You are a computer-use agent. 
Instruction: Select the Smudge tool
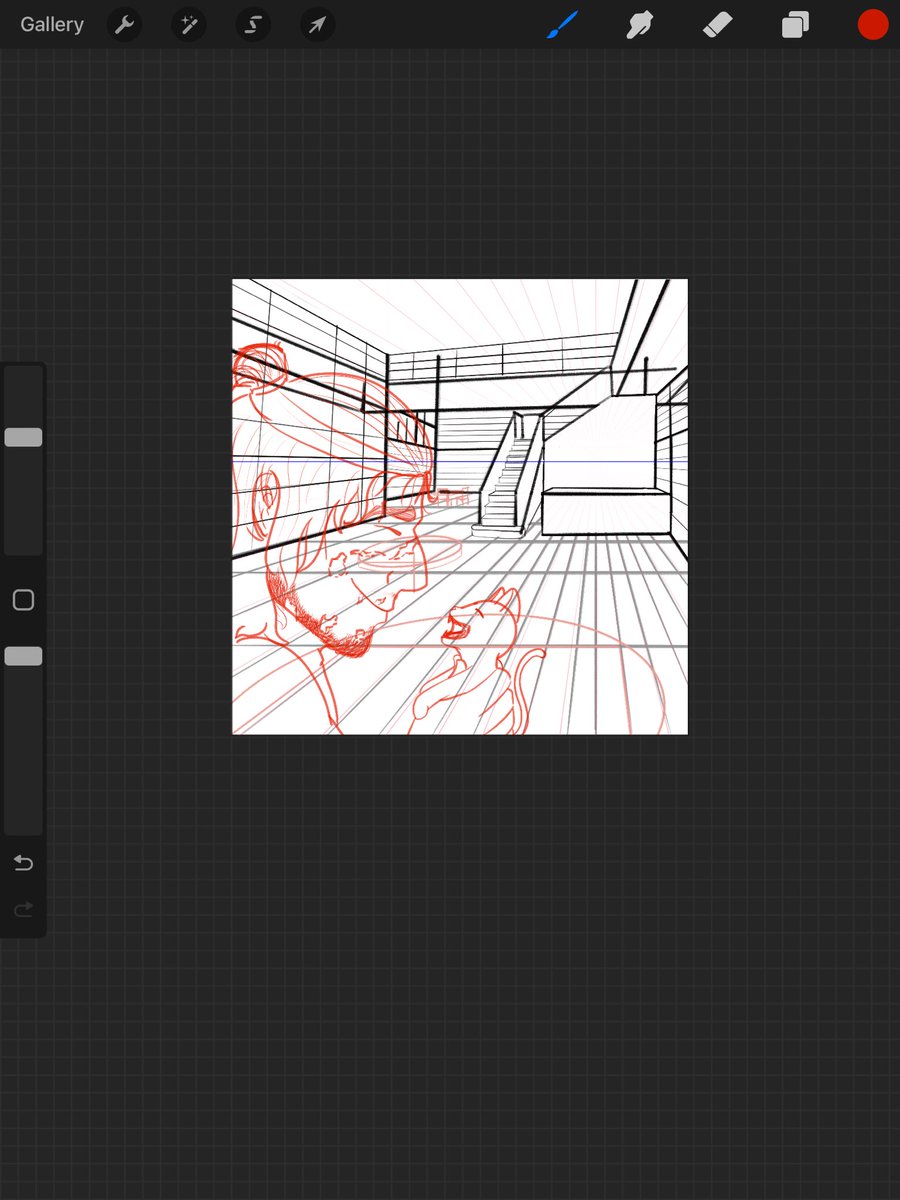coord(640,25)
